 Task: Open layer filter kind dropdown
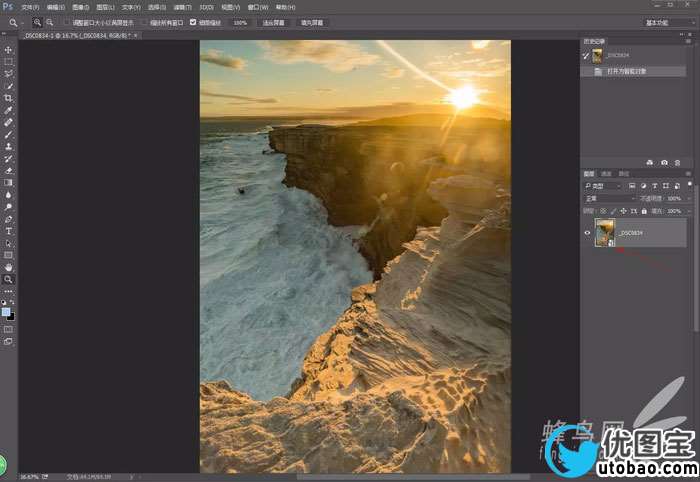[x=603, y=186]
